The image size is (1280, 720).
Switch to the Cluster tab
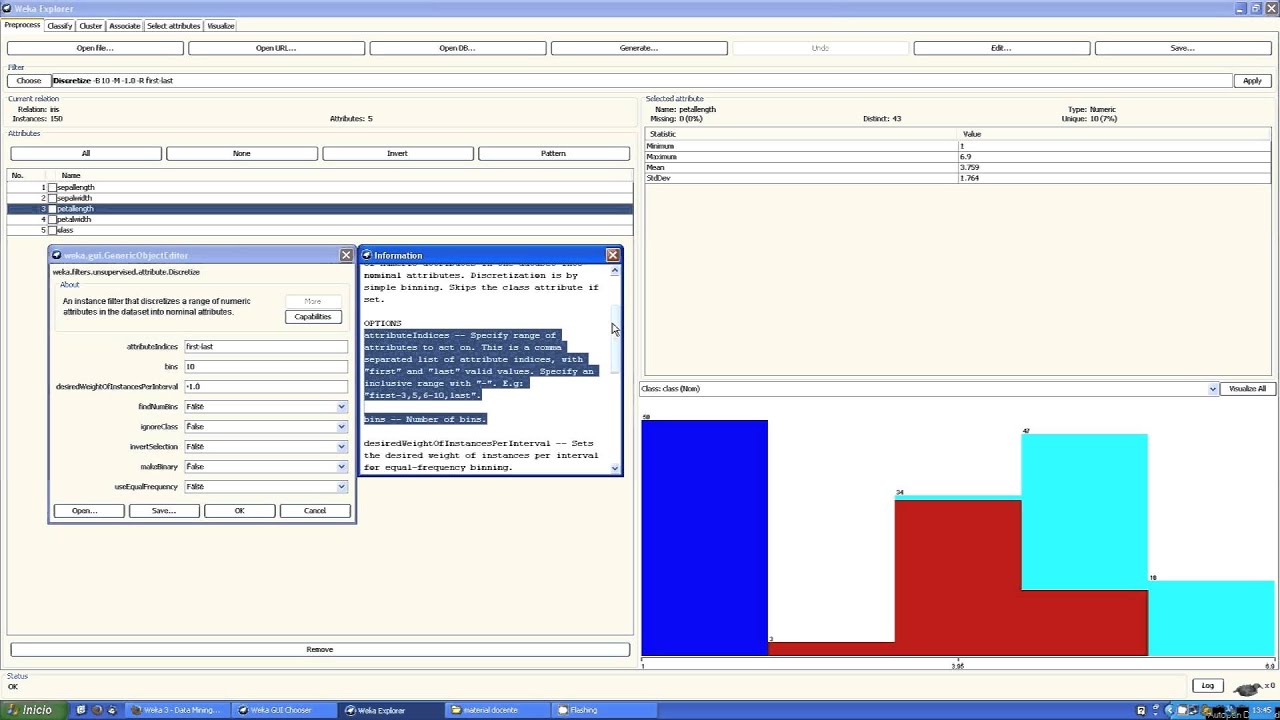(91, 25)
